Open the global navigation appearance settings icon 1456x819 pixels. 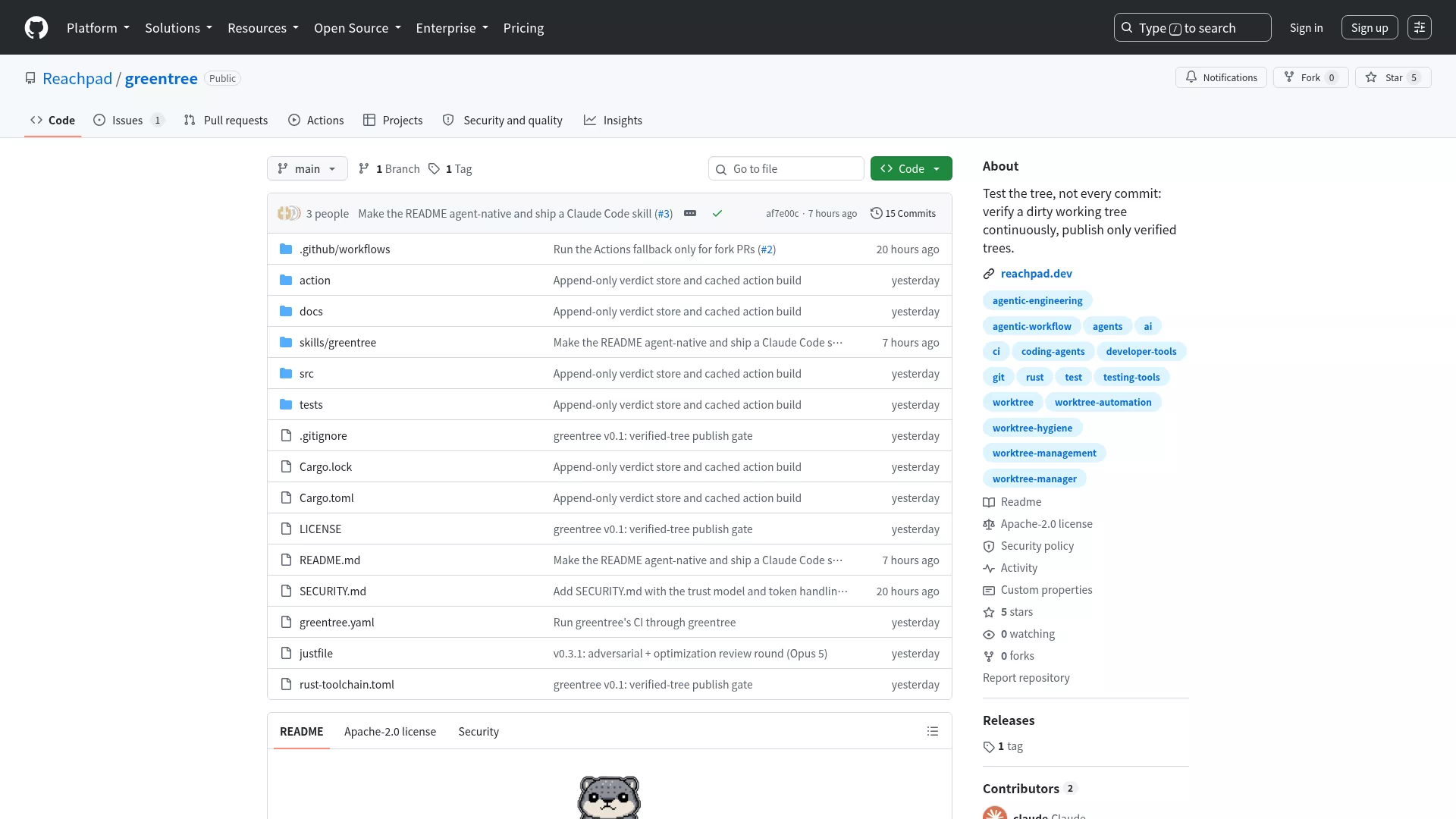coord(1420,28)
